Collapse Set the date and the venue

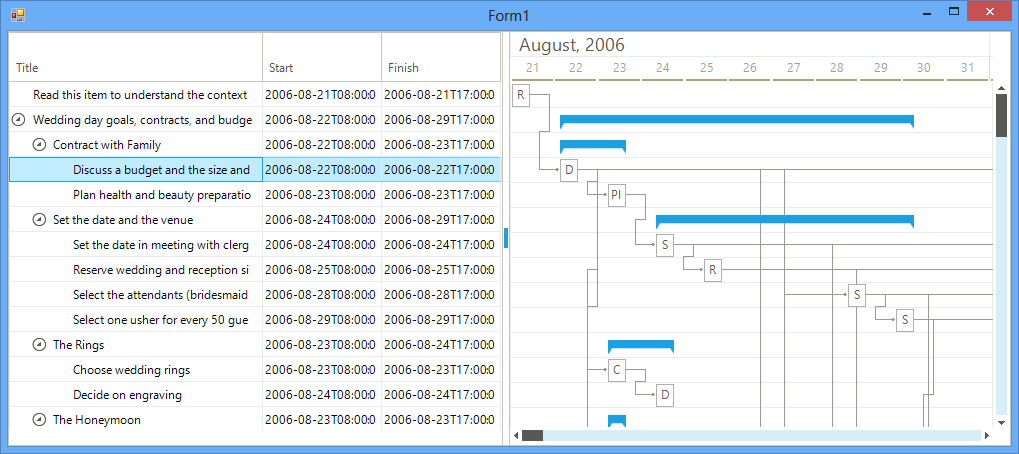(x=39, y=220)
